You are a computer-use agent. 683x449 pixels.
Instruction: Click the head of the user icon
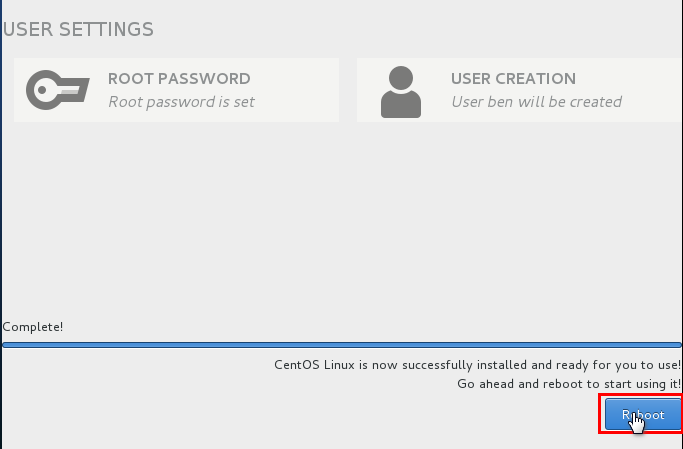(x=400, y=78)
